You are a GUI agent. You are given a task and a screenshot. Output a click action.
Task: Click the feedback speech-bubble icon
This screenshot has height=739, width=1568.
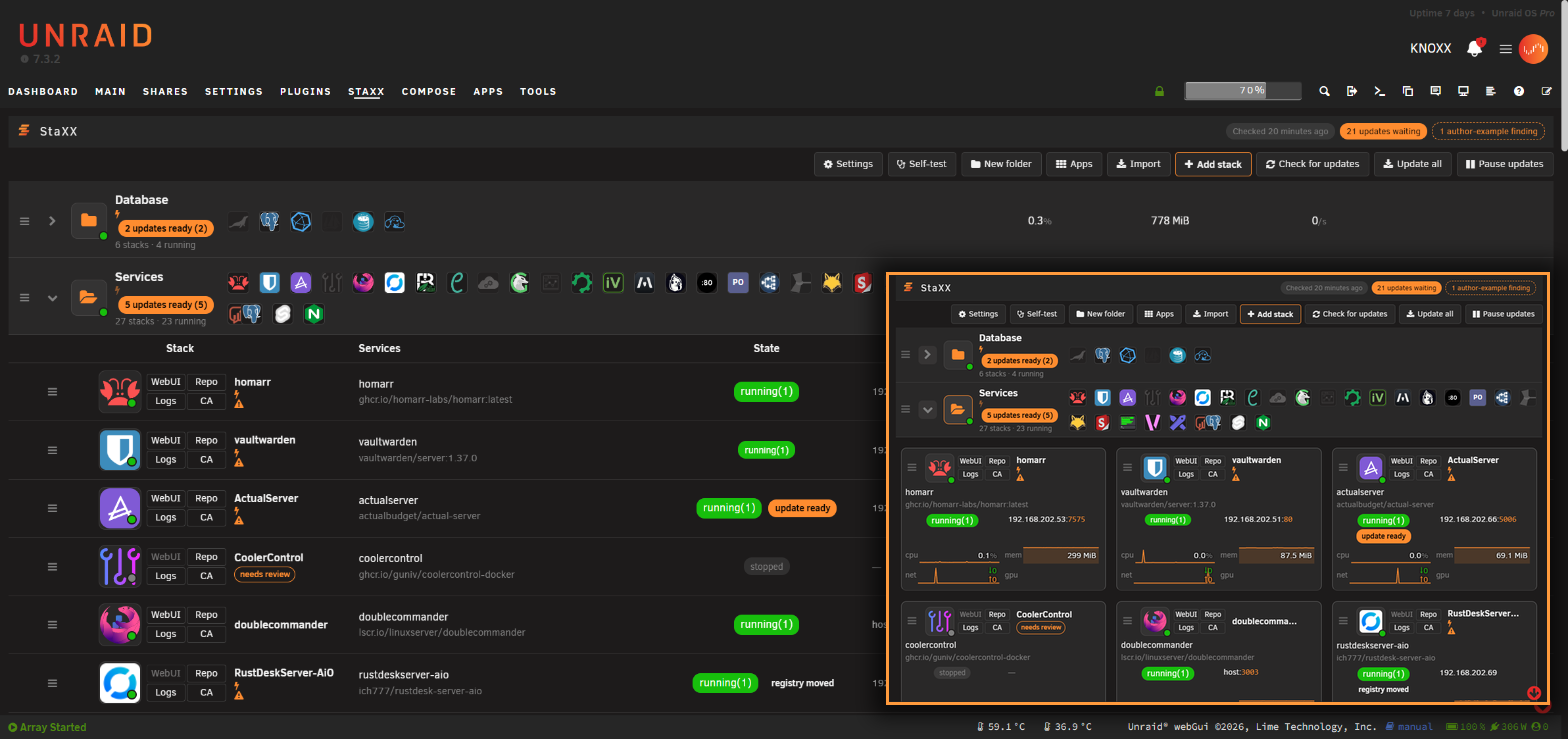(1435, 91)
